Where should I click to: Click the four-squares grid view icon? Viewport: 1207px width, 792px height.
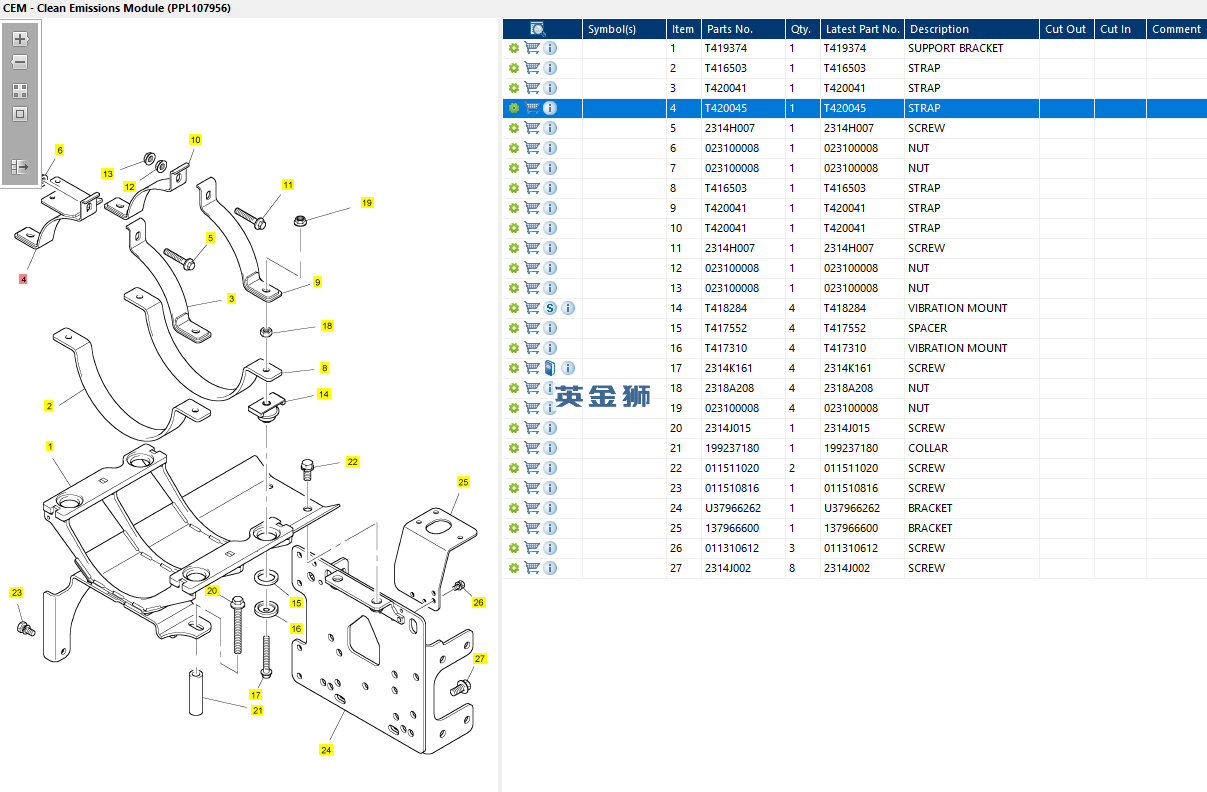[x=19, y=91]
